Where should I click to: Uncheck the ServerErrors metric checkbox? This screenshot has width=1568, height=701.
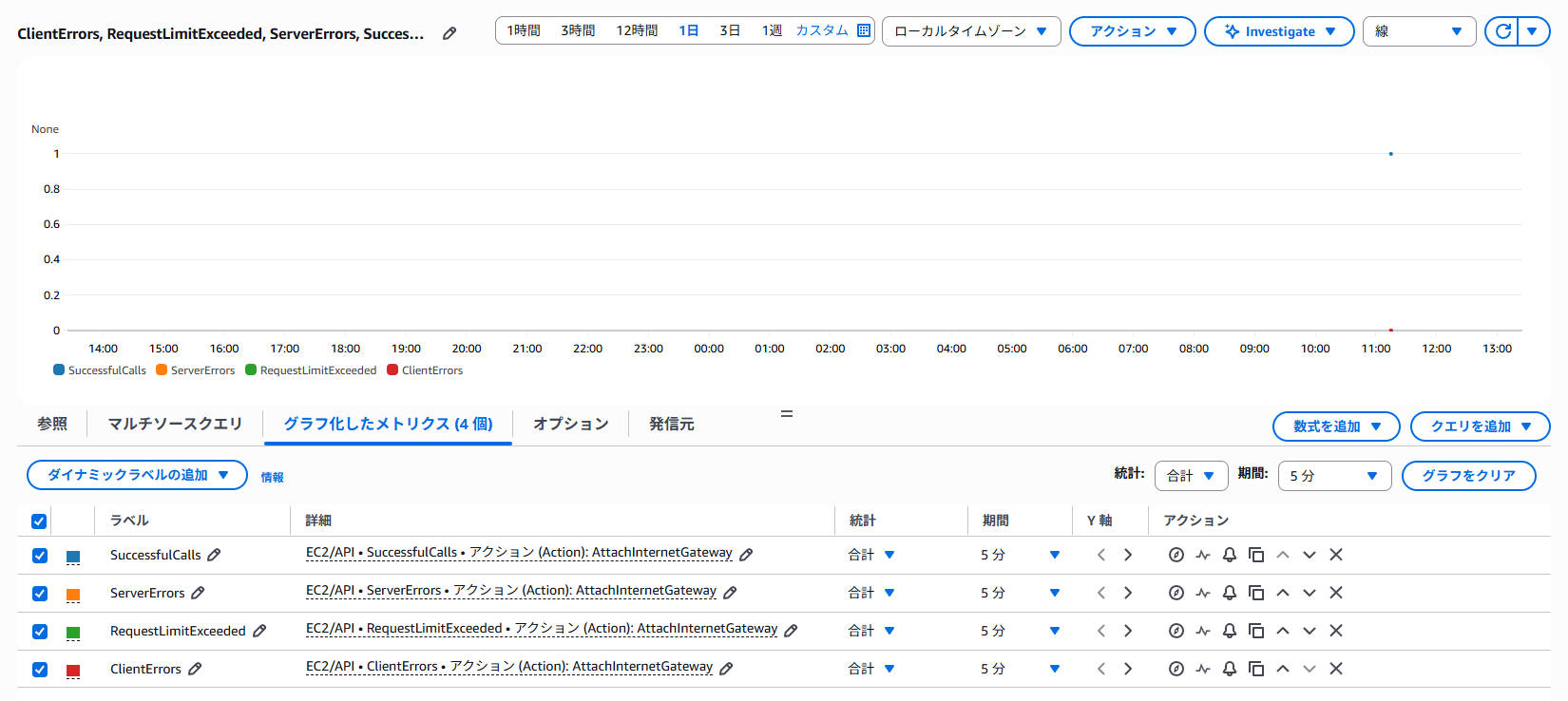pos(39,594)
